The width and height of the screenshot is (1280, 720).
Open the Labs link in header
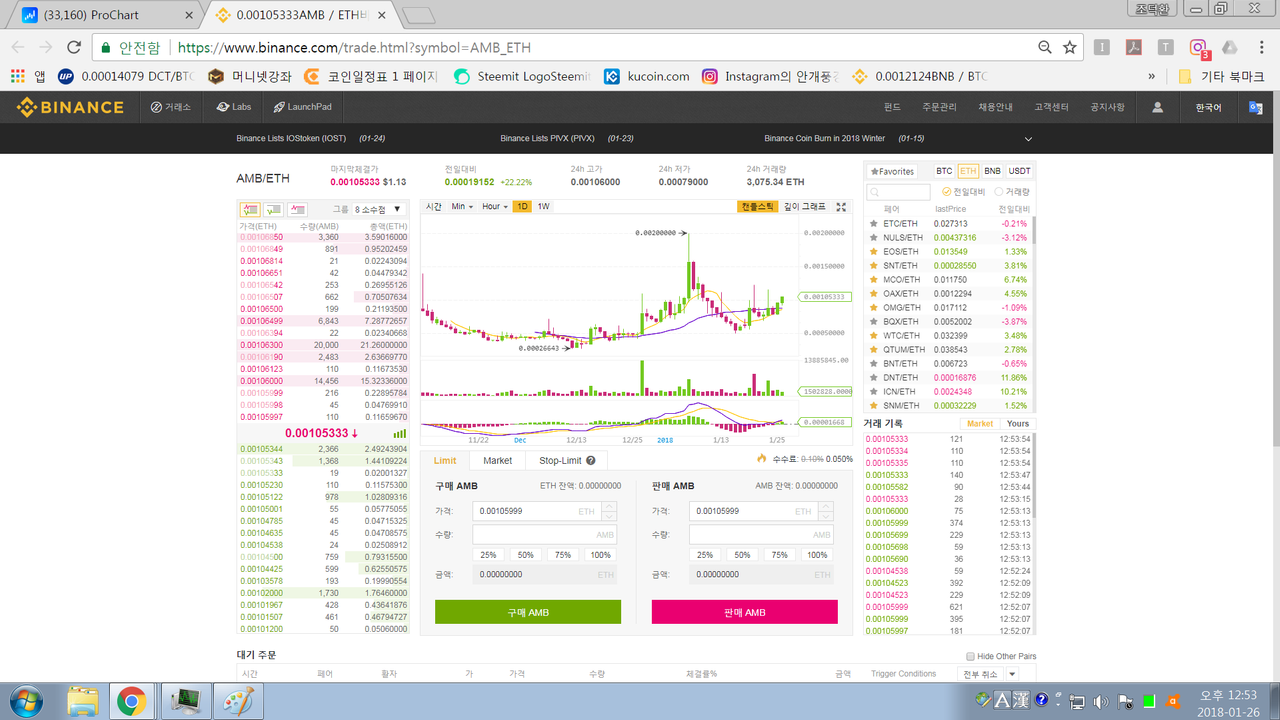pyautogui.click(x=234, y=107)
